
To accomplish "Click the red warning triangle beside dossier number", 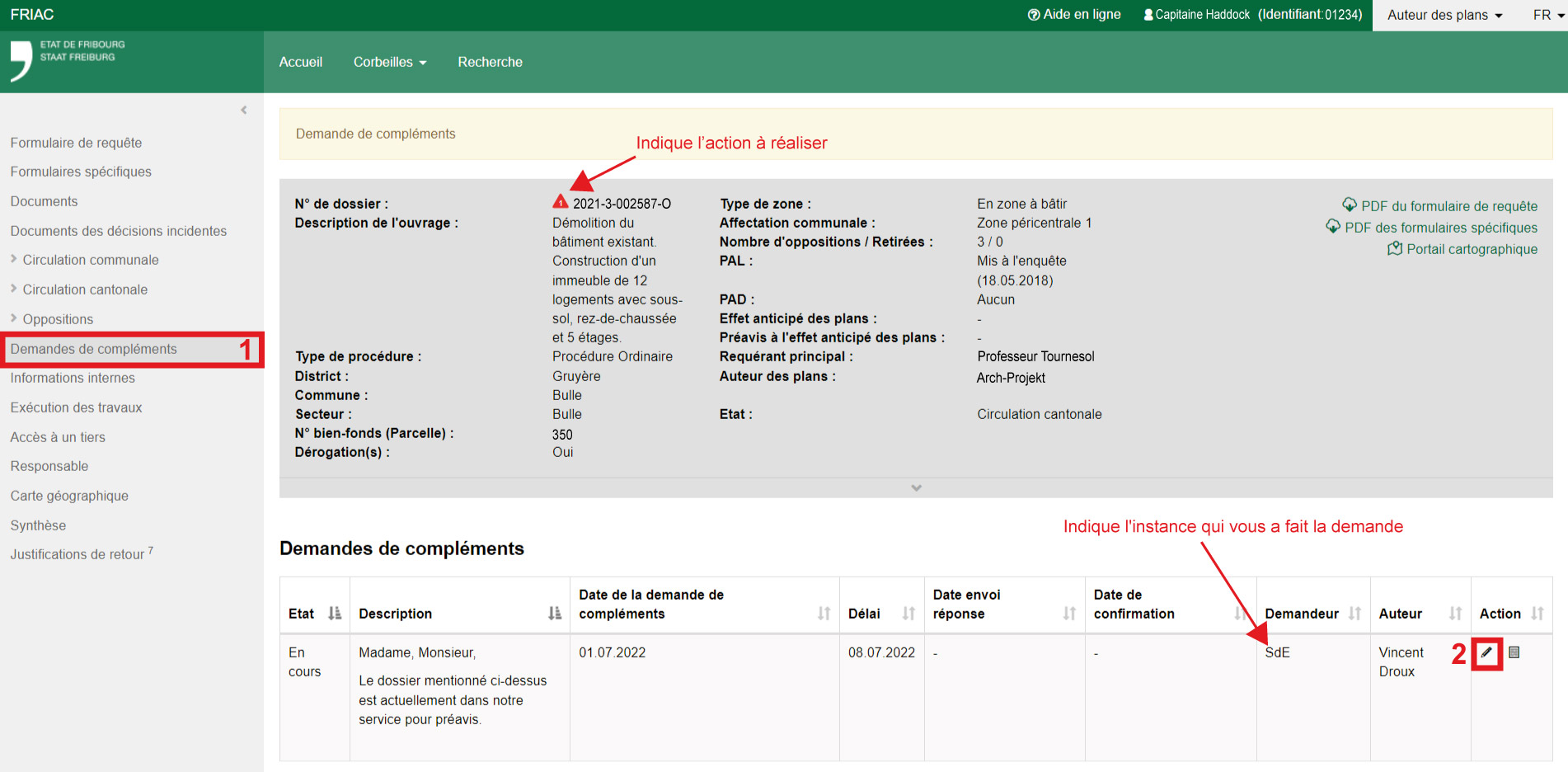I will tap(561, 202).
